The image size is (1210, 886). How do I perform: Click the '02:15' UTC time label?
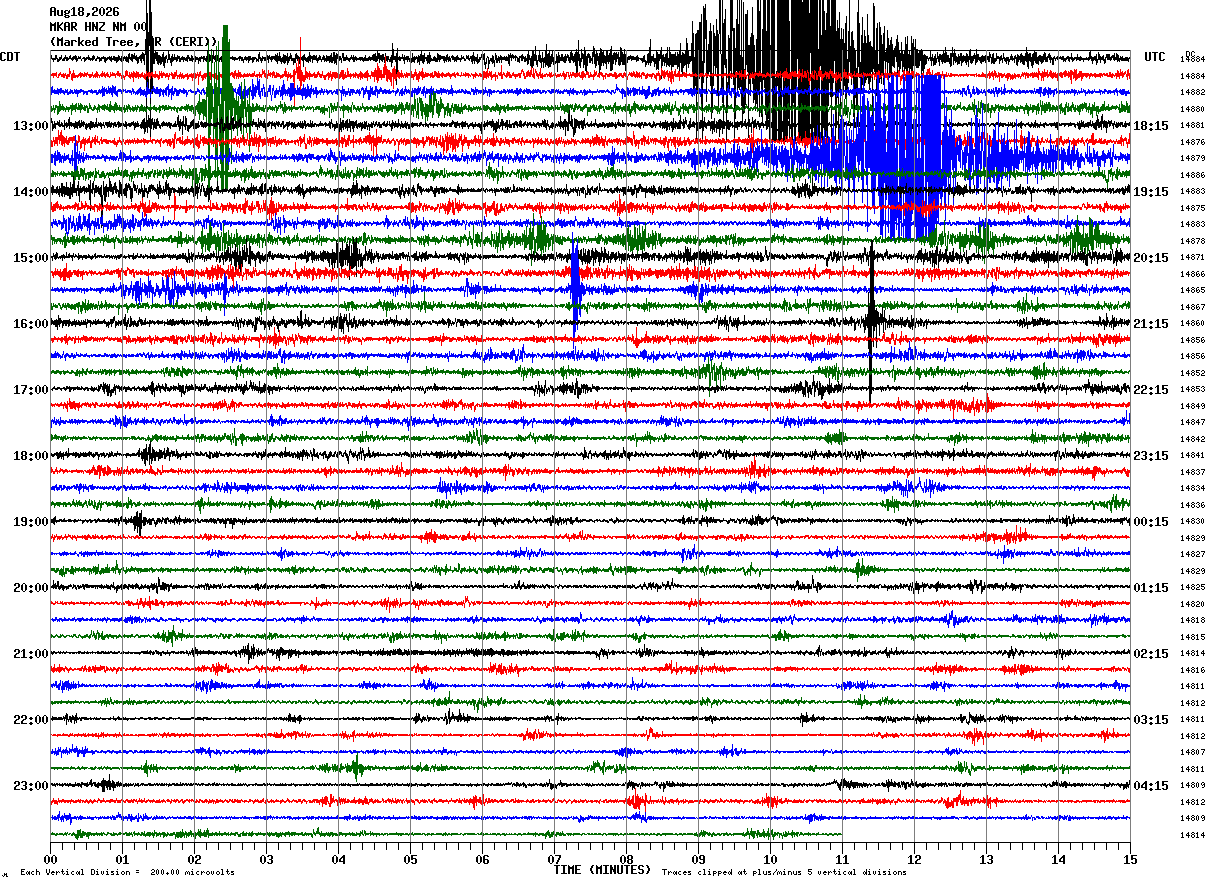[1151, 654]
